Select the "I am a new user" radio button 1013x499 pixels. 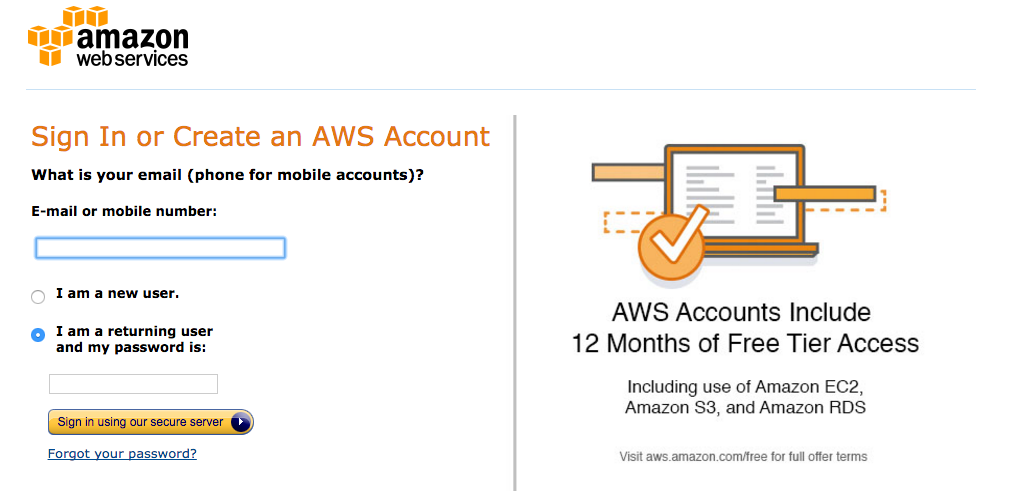[38, 296]
